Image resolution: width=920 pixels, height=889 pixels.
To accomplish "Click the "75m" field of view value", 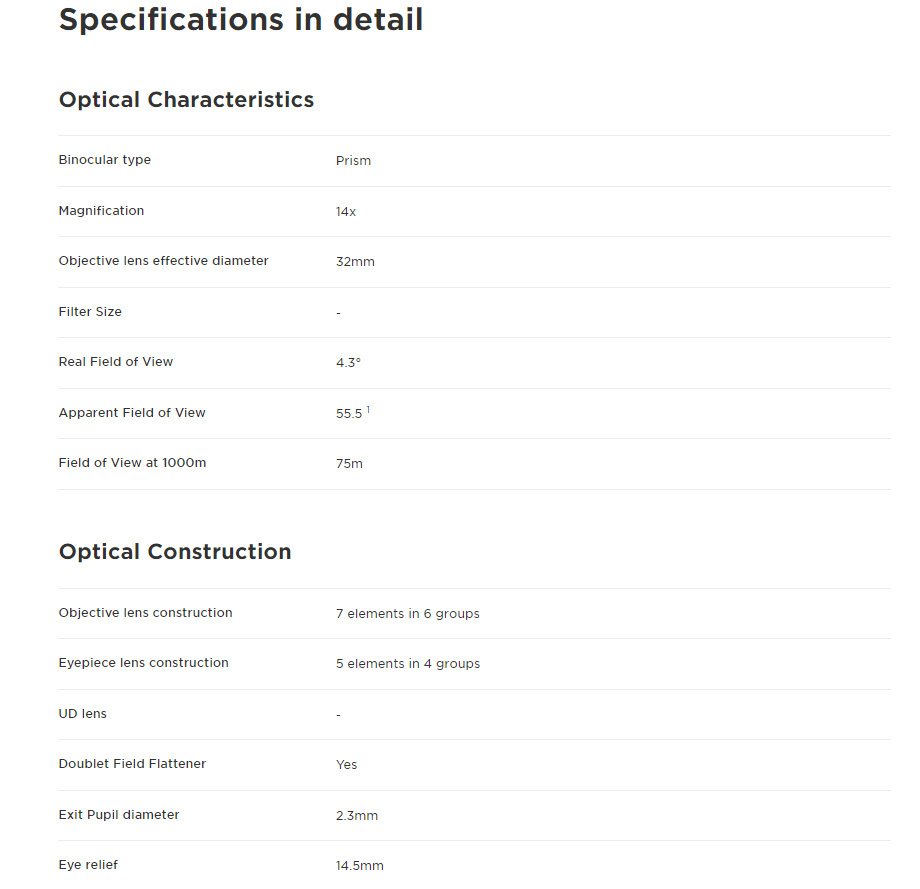I will (x=349, y=464).
